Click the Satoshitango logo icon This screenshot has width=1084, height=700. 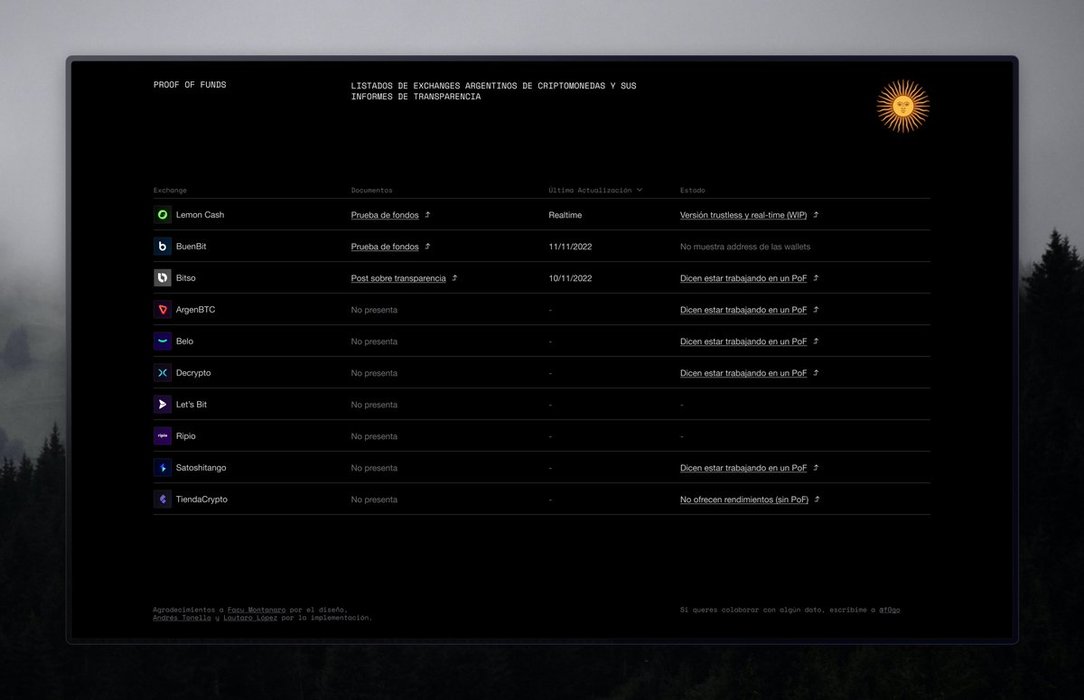[x=163, y=468]
